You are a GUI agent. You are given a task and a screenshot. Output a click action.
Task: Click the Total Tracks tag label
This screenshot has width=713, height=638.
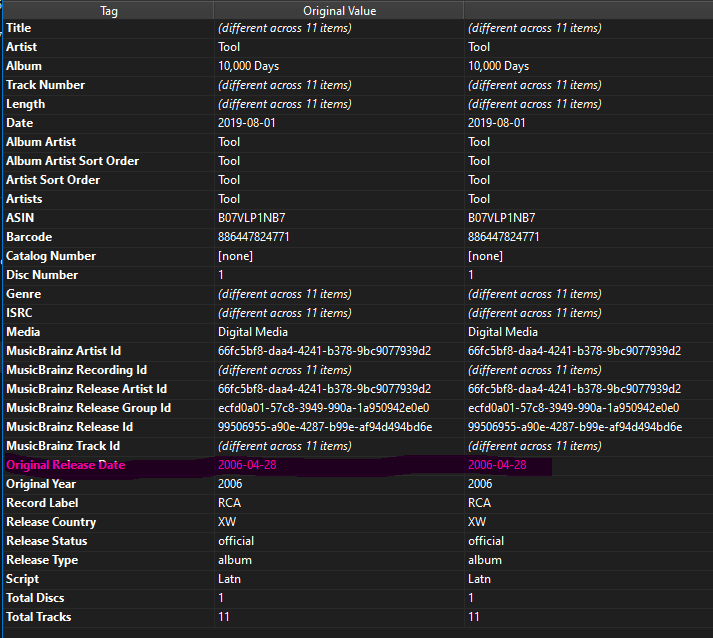click(39, 617)
